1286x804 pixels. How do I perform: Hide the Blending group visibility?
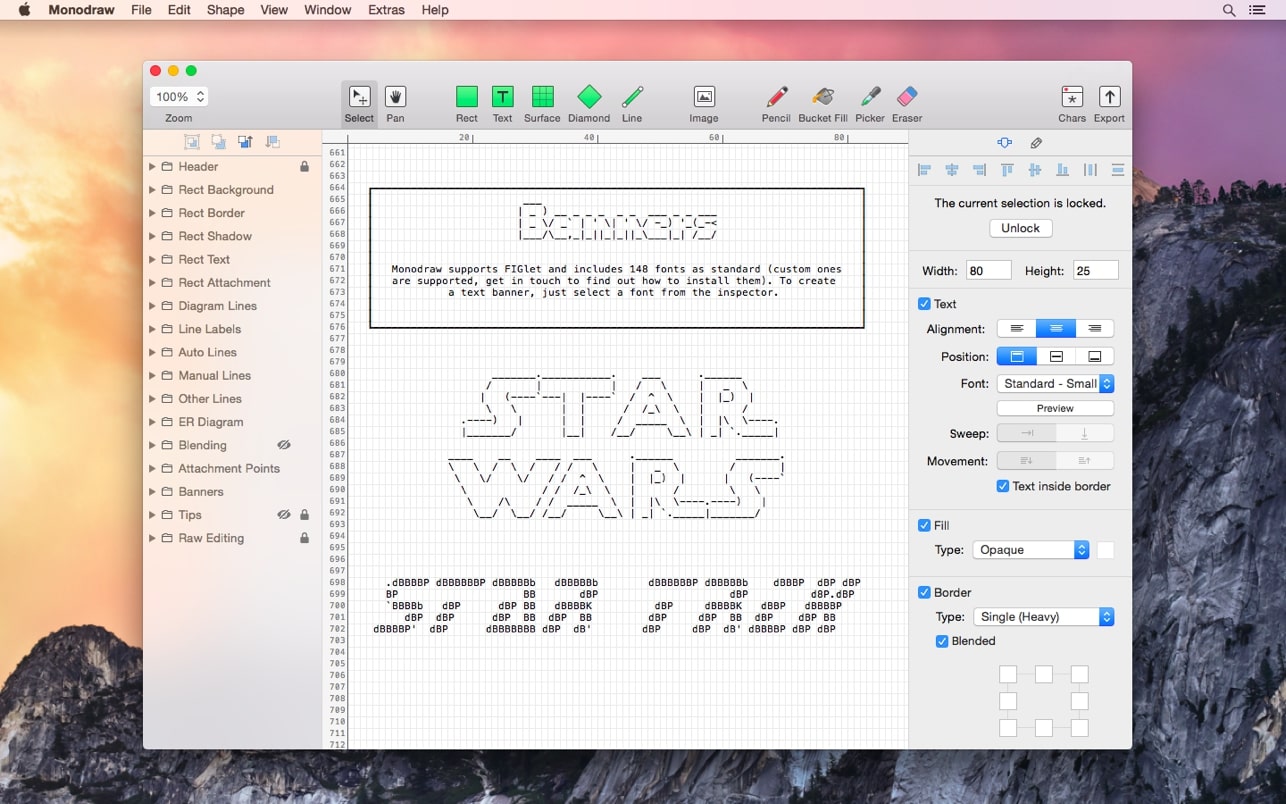pos(284,445)
